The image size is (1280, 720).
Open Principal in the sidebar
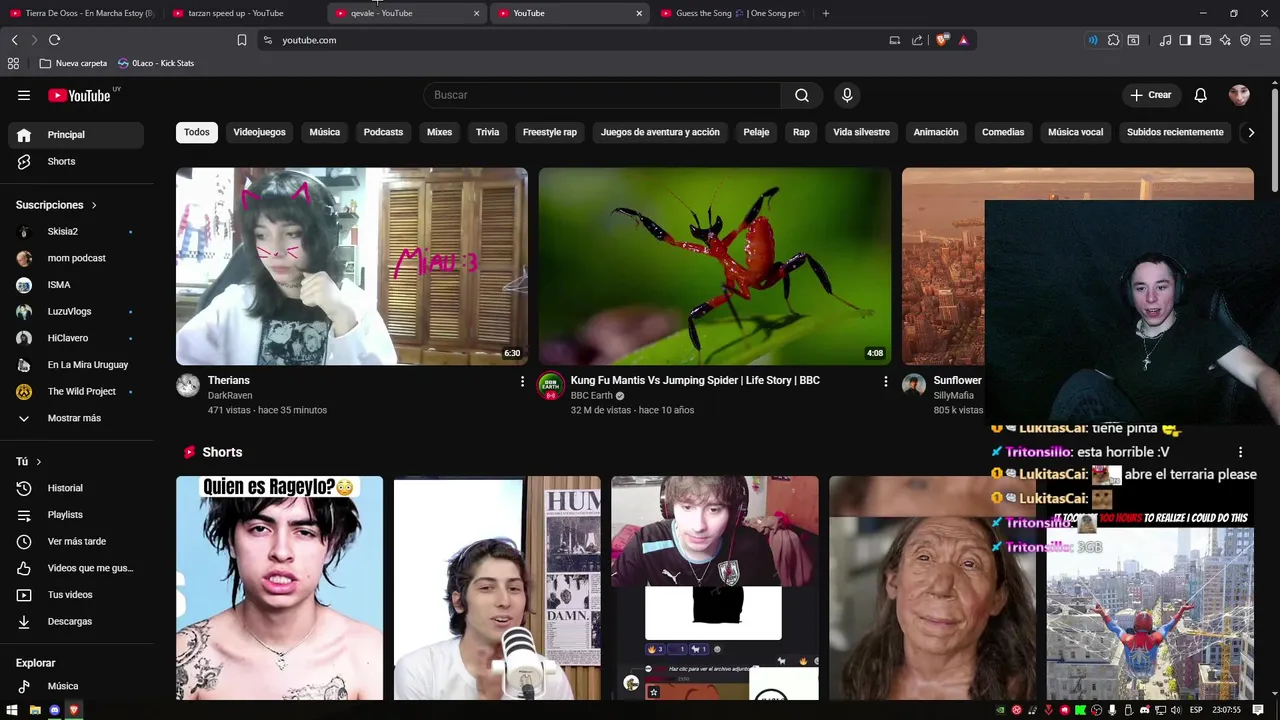pos(76,135)
